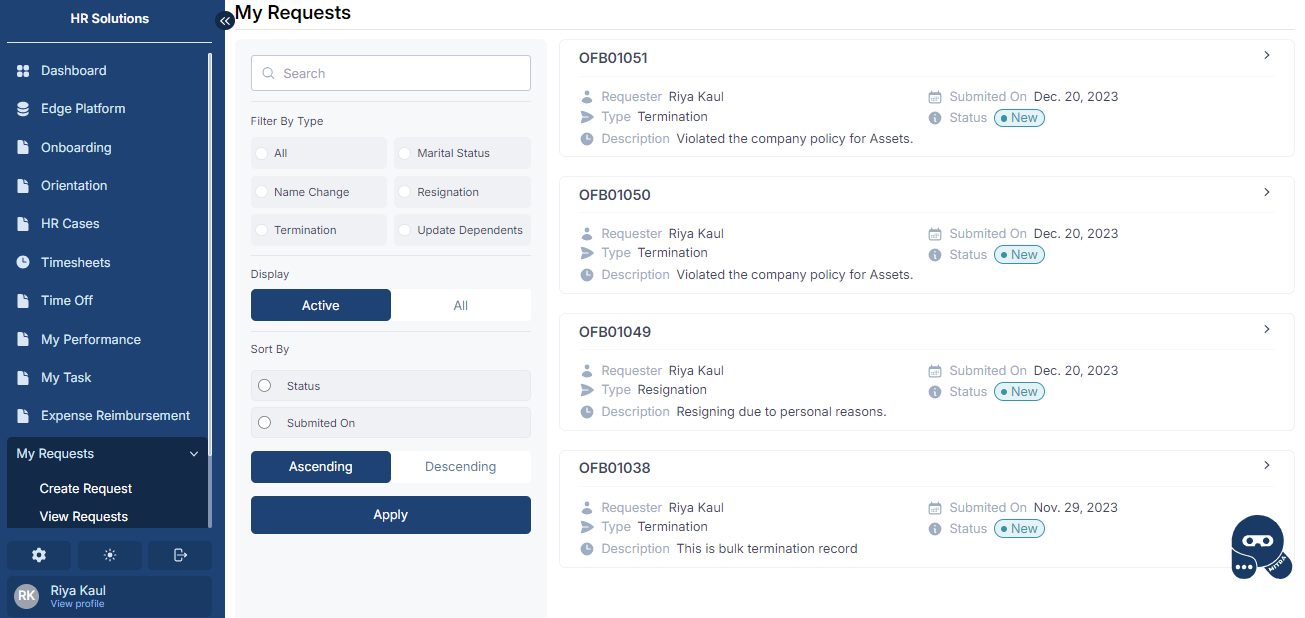Sort by Status radio option
1305x618 pixels.
click(x=390, y=386)
